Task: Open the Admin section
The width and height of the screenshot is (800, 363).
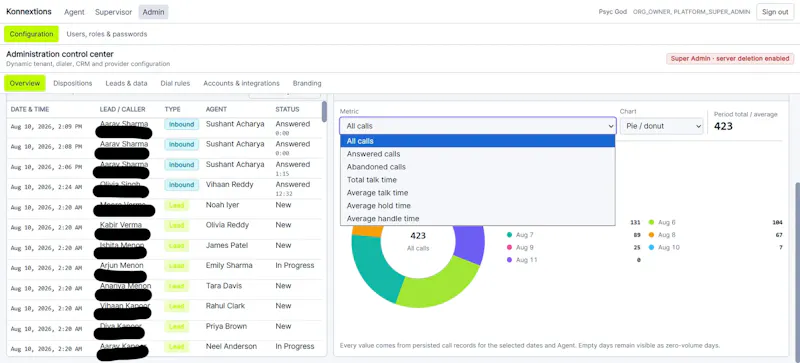Action: [153, 12]
